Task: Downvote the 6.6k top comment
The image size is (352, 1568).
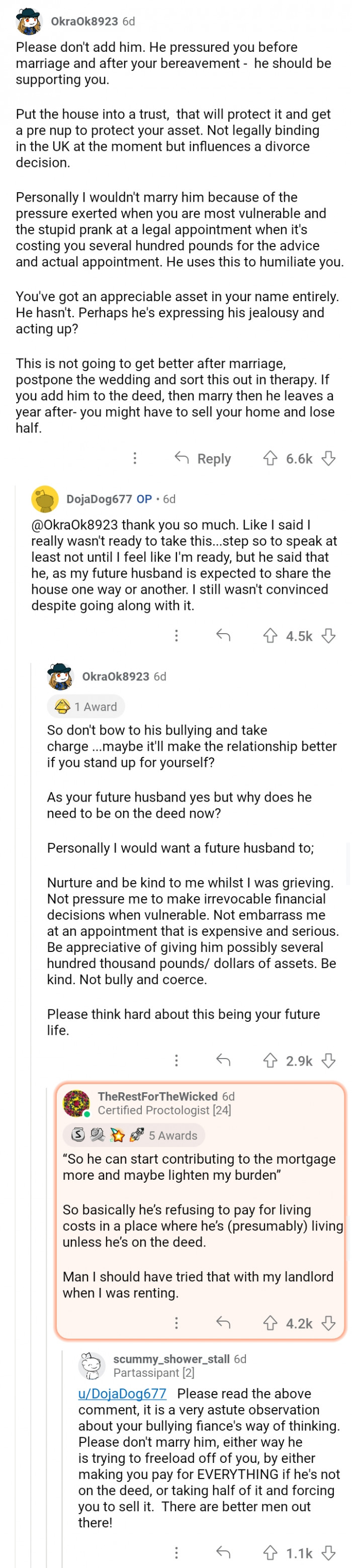Action: (329, 458)
